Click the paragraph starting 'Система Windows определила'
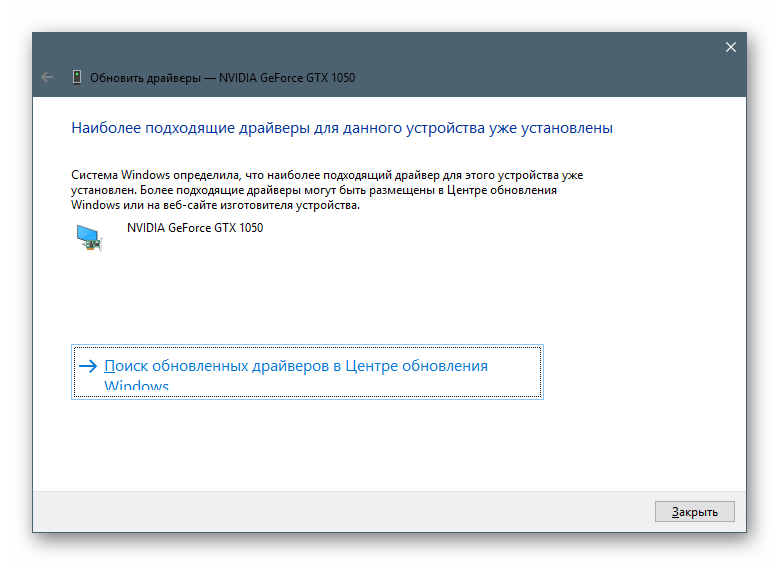The width and height of the screenshot is (779, 565). pyautogui.click(x=327, y=190)
